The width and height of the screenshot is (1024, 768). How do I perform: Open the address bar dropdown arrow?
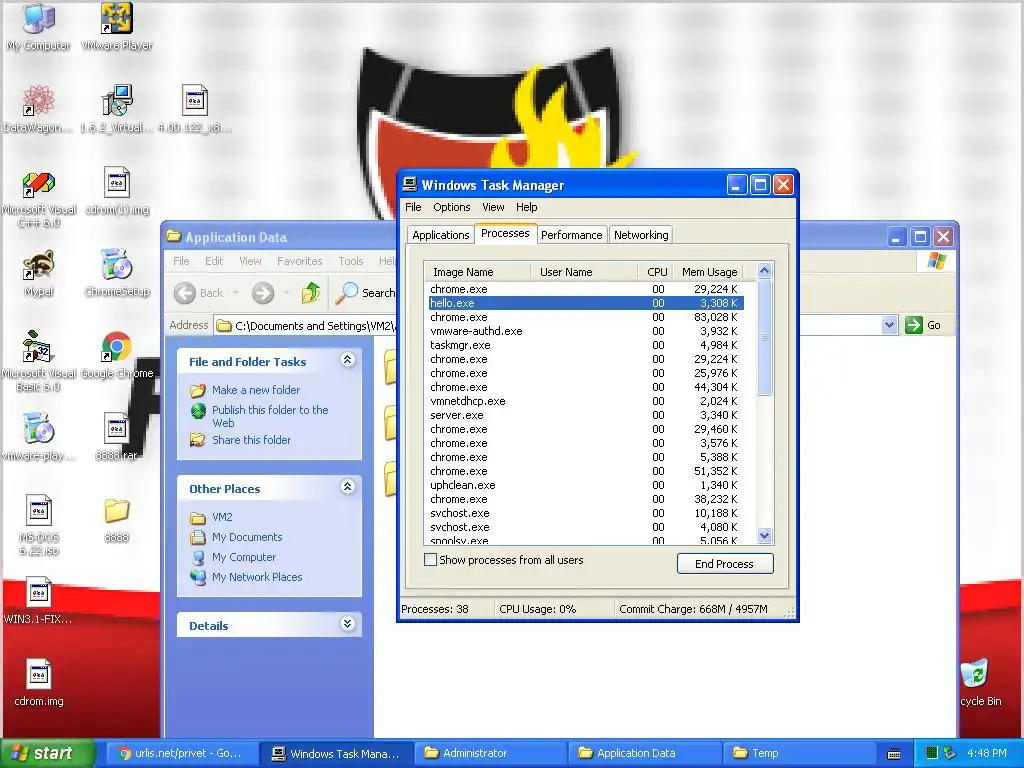point(889,325)
